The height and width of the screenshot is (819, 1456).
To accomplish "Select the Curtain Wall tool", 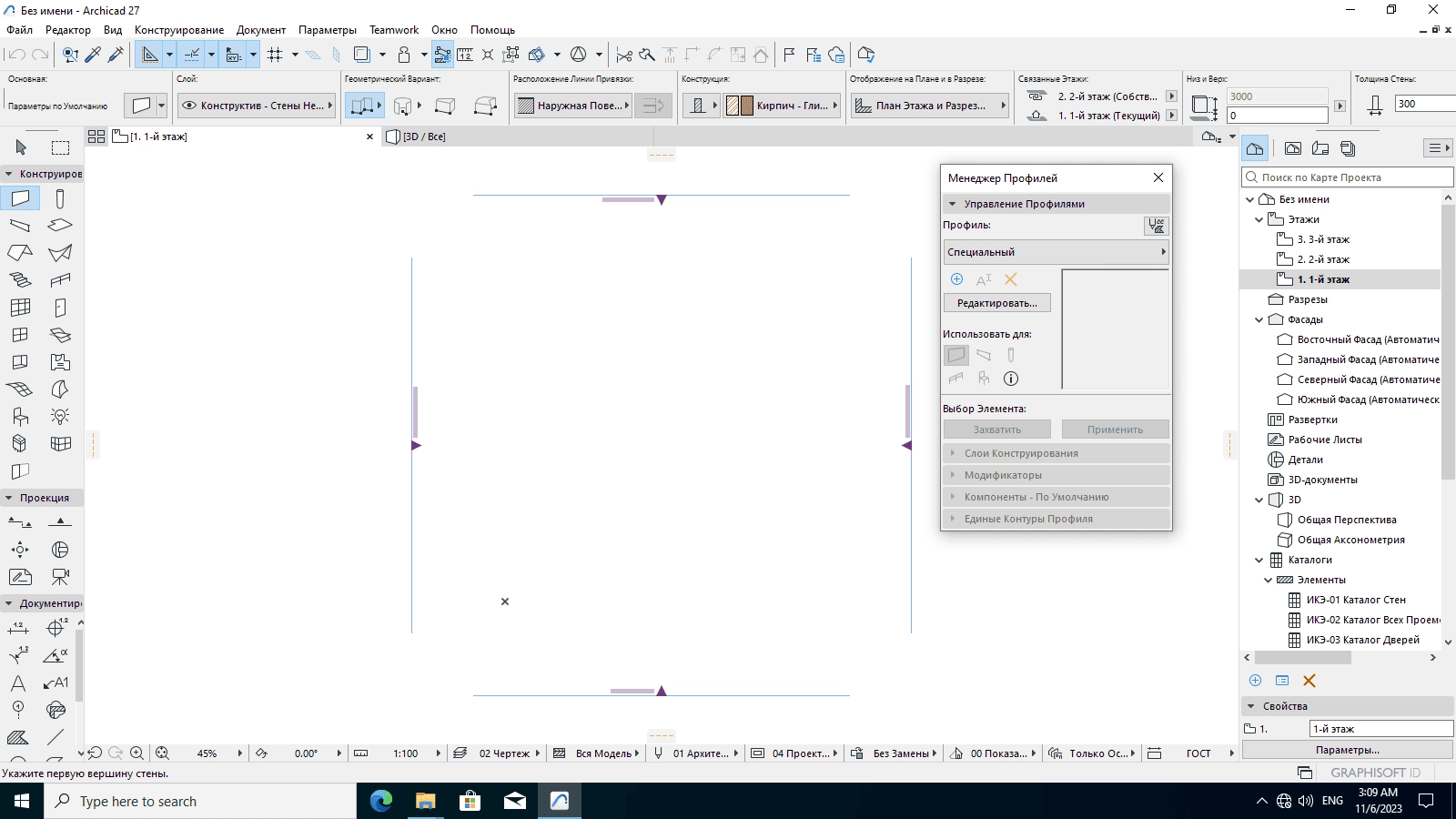I will (x=20, y=308).
